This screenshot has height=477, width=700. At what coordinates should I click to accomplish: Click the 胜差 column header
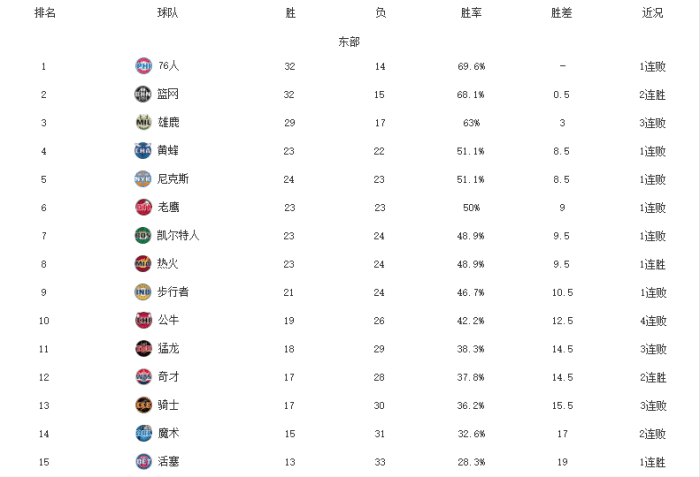(562, 14)
